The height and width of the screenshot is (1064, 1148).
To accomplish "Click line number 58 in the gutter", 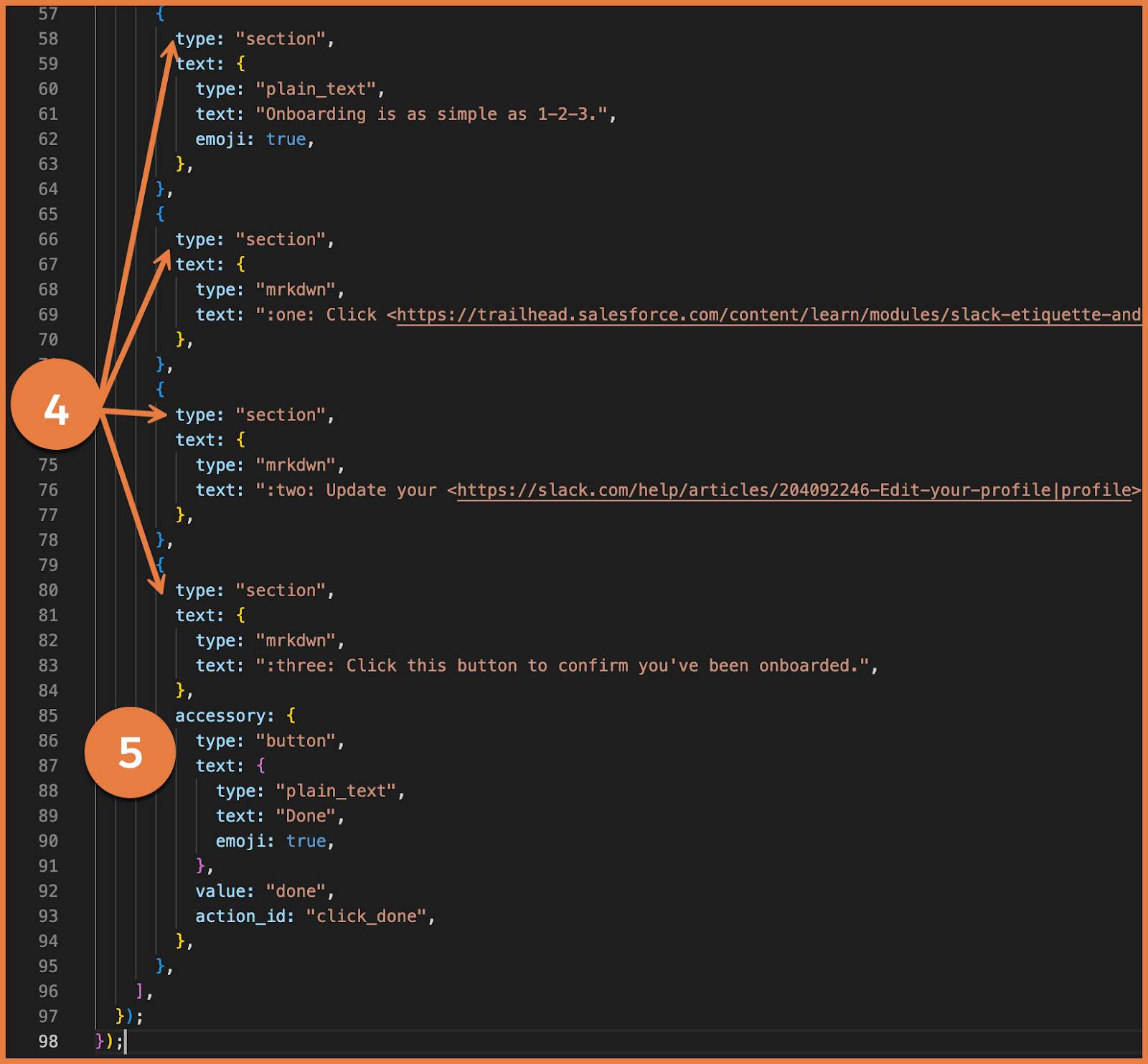I will click(48, 39).
